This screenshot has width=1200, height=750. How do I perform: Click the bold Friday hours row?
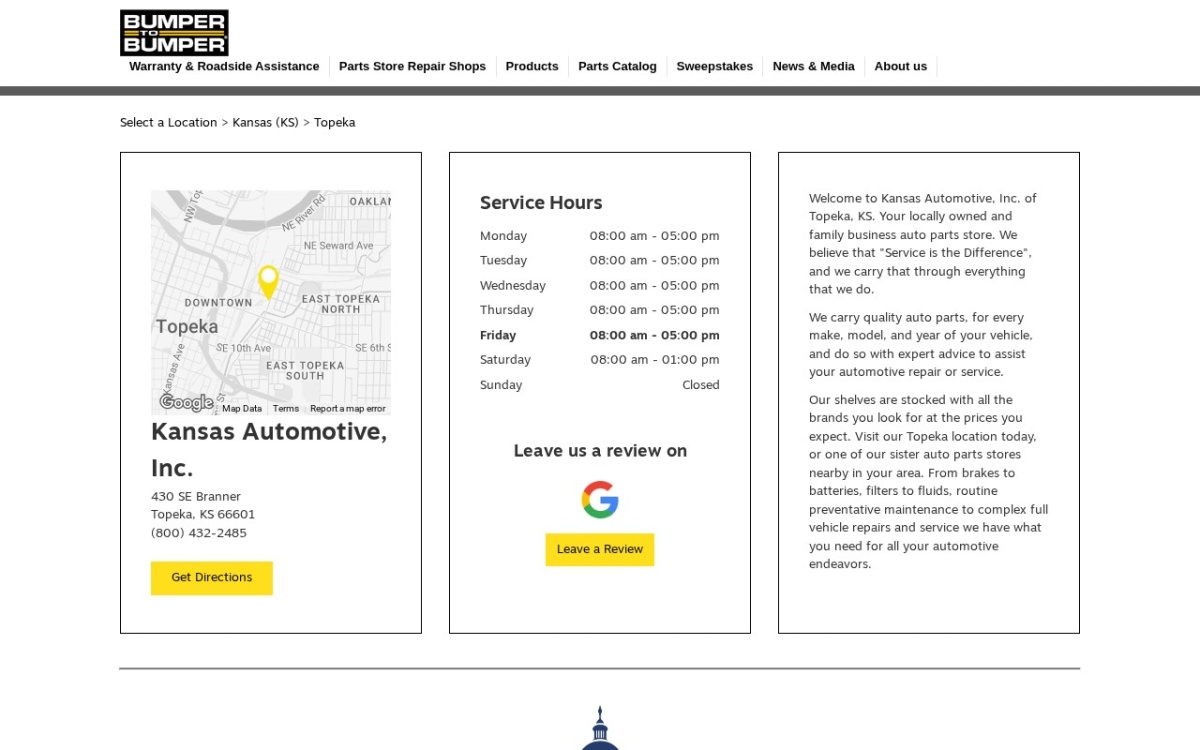[x=600, y=335]
